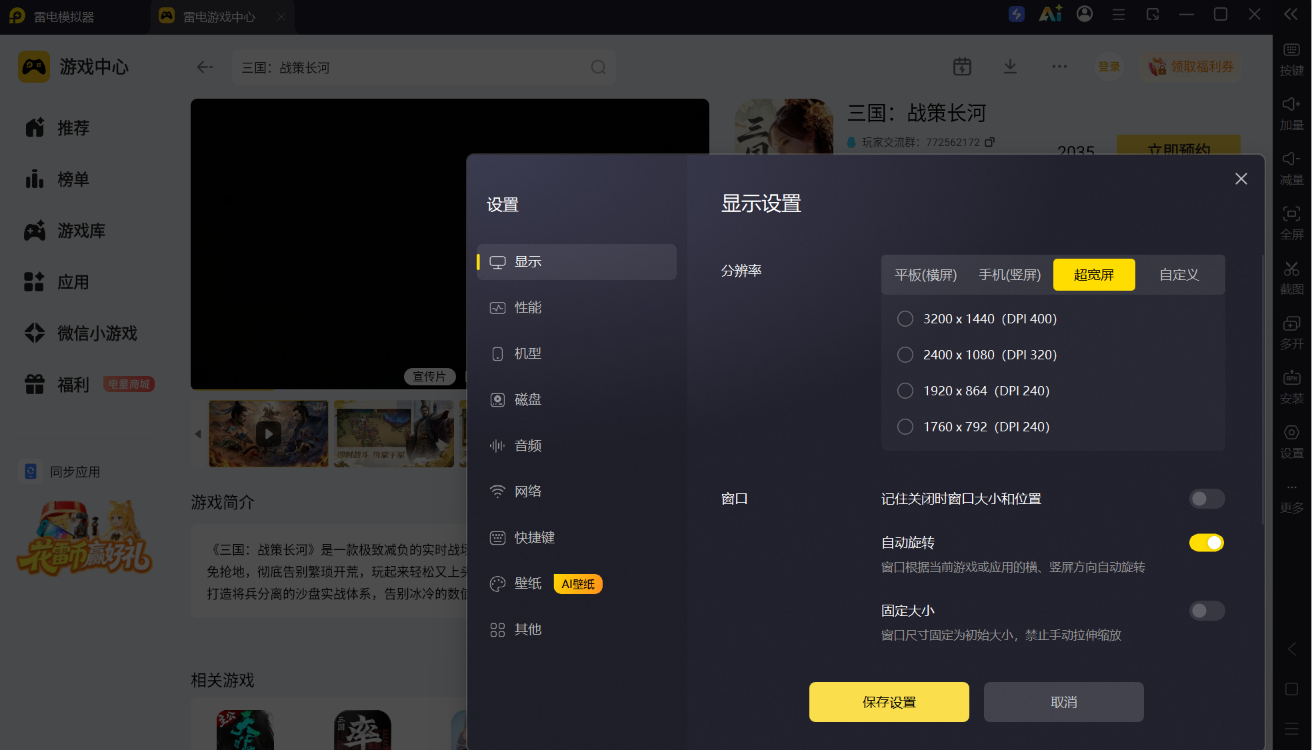Choose the 1760 x 792 resolution
The image size is (1312, 751).
tap(905, 427)
